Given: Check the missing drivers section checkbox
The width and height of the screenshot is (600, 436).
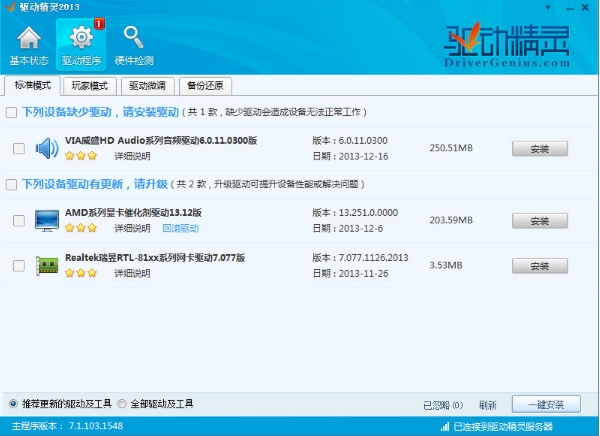Looking at the screenshot, I should [x=11, y=113].
